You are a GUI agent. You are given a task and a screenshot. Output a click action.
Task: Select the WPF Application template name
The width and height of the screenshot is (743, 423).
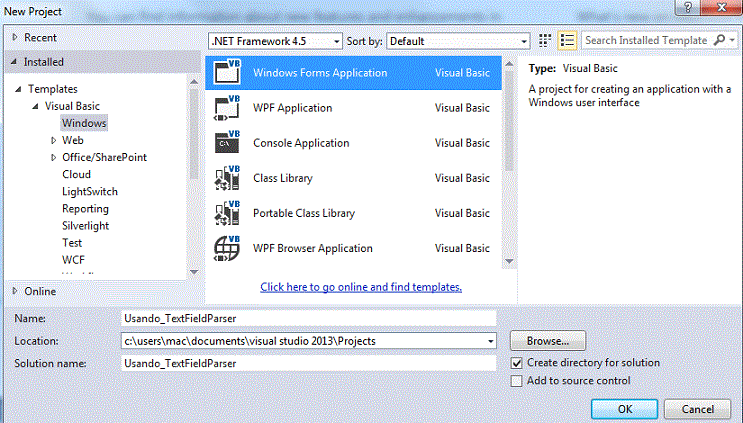pyautogui.click(x=292, y=108)
